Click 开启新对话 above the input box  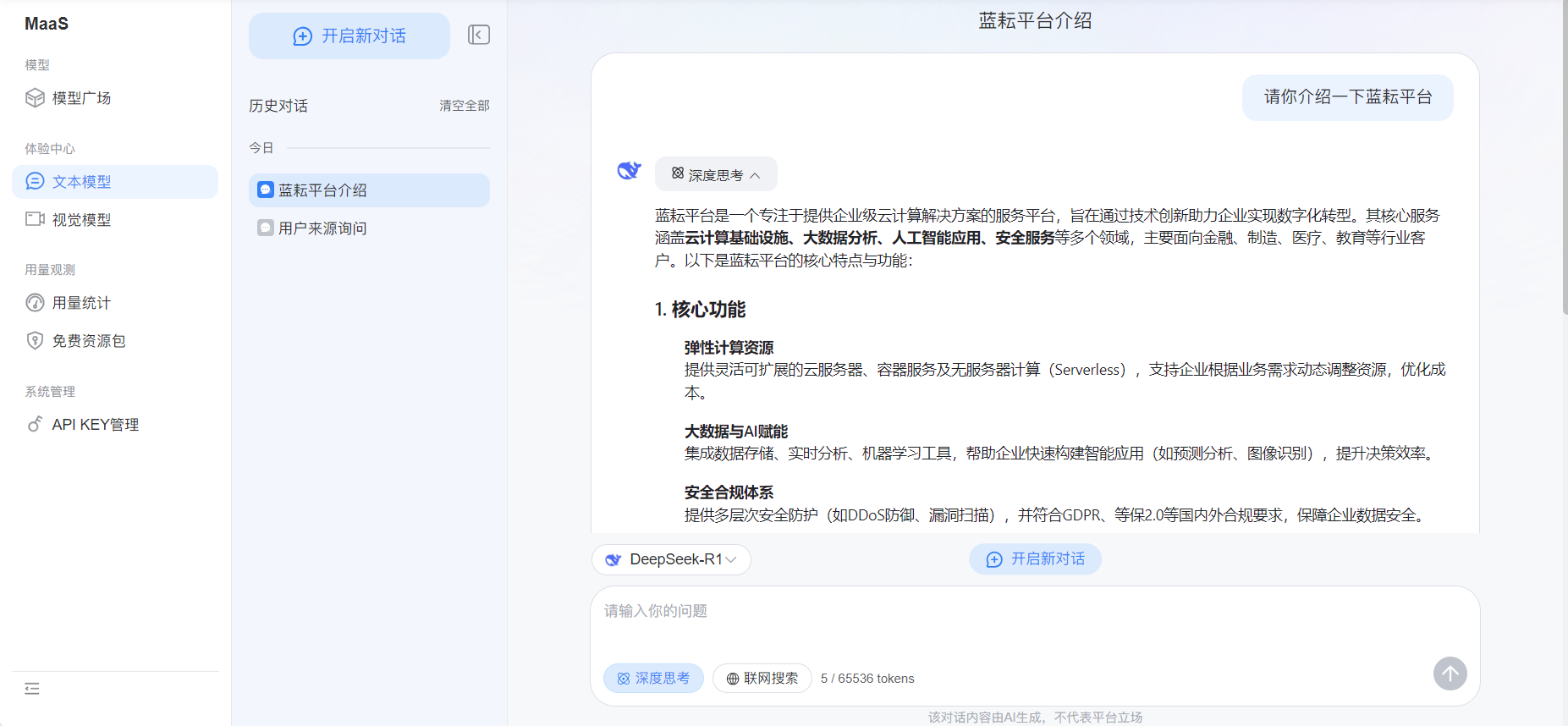[1035, 559]
